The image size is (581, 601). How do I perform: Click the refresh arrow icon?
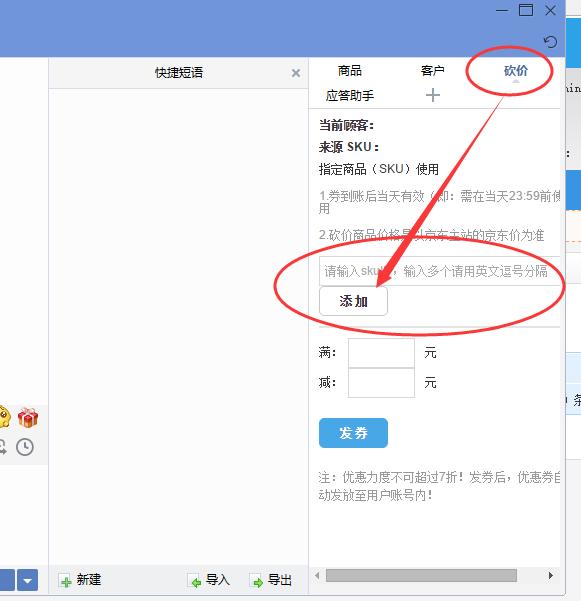tap(550, 41)
